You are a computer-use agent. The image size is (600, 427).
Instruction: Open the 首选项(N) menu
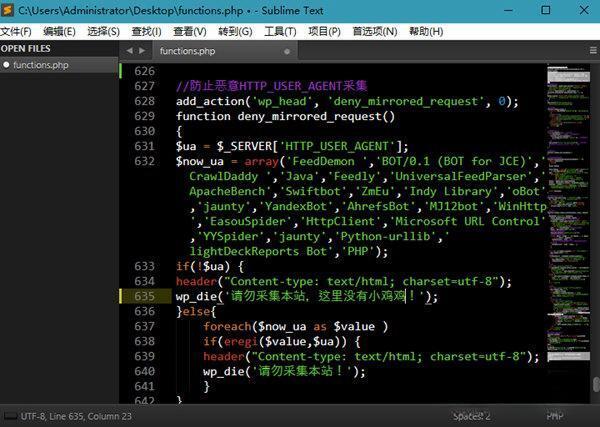click(x=371, y=31)
